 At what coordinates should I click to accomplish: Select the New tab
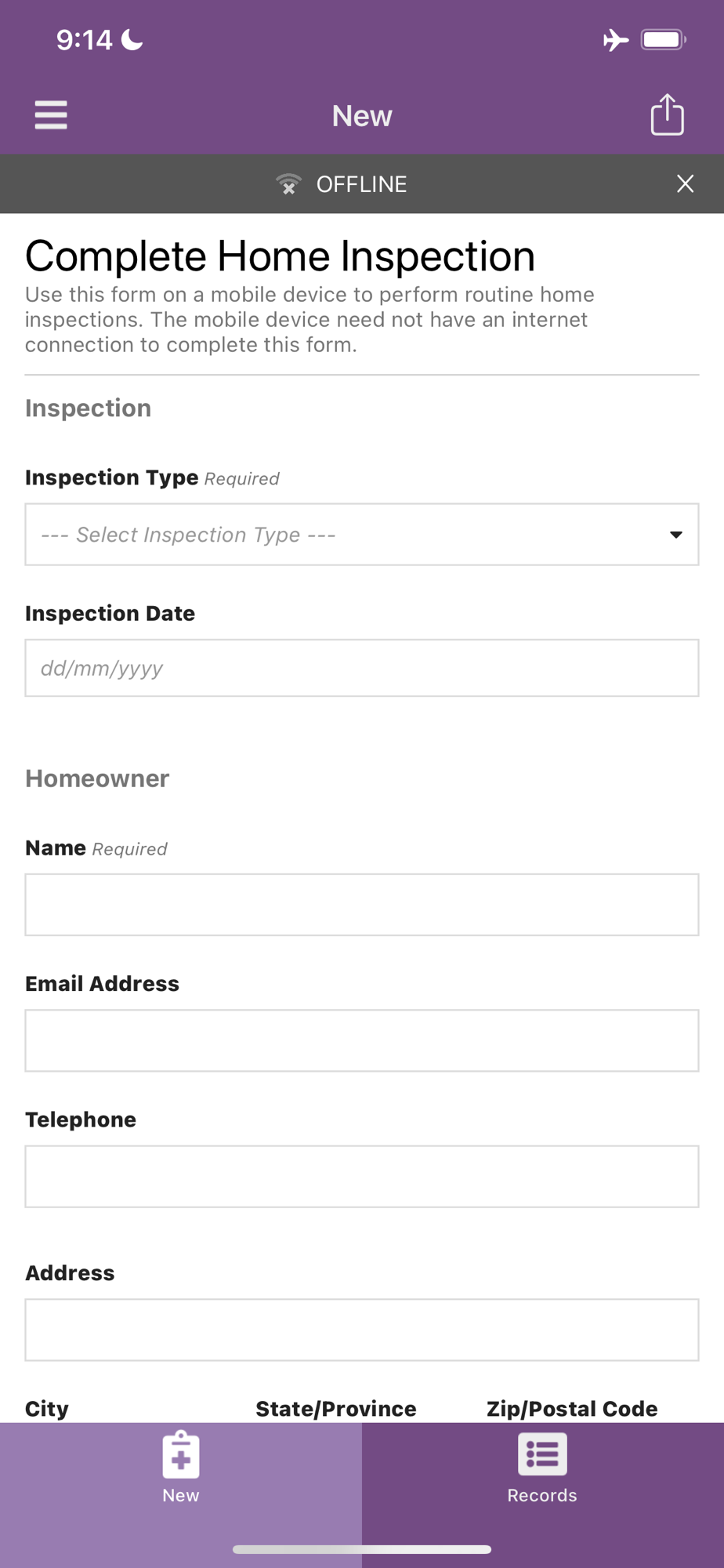[181, 1470]
